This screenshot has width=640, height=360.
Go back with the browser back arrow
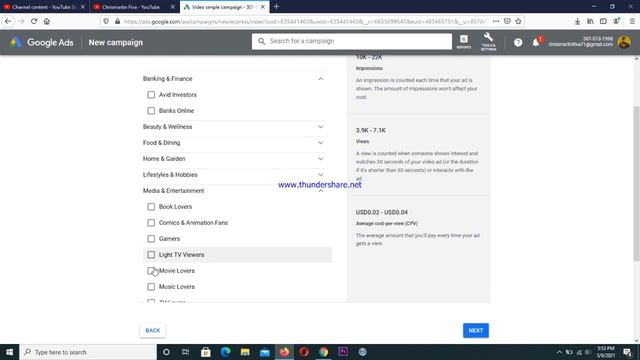(x=9, y=21)
